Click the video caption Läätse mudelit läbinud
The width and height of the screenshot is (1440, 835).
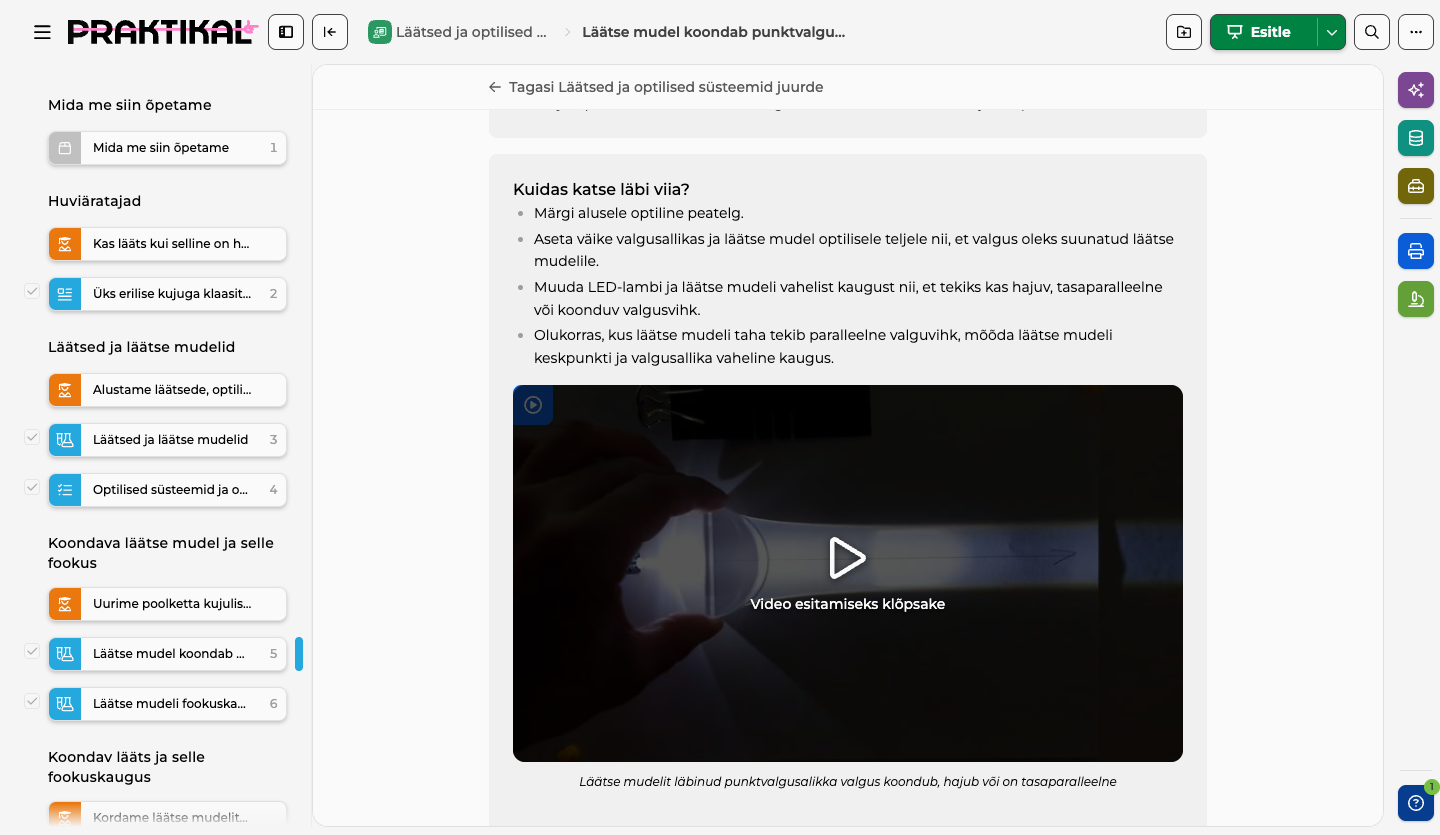coord(848,781)
